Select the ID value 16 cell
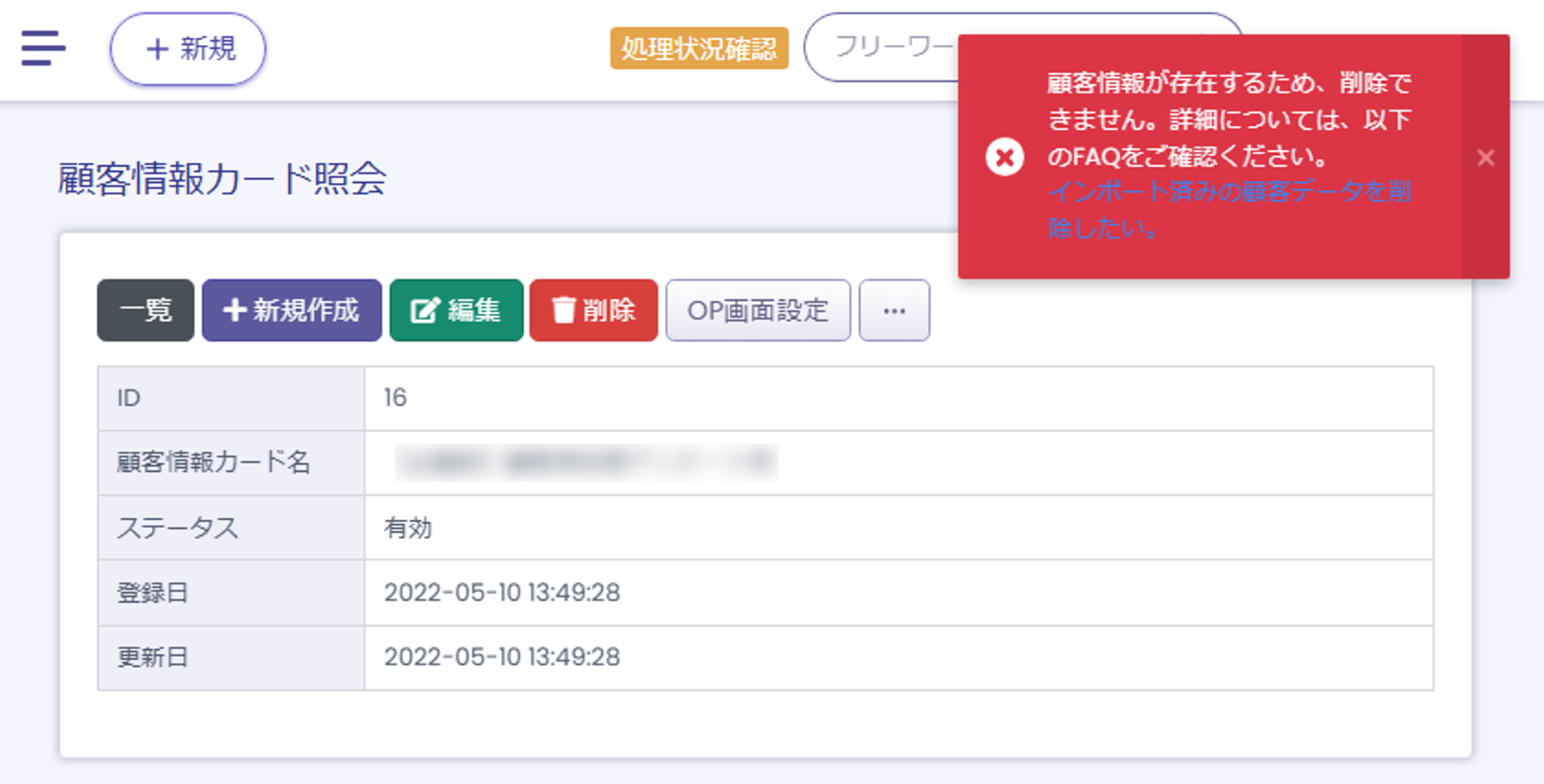Screen dimensions: 1544x784 coord(395,398)
